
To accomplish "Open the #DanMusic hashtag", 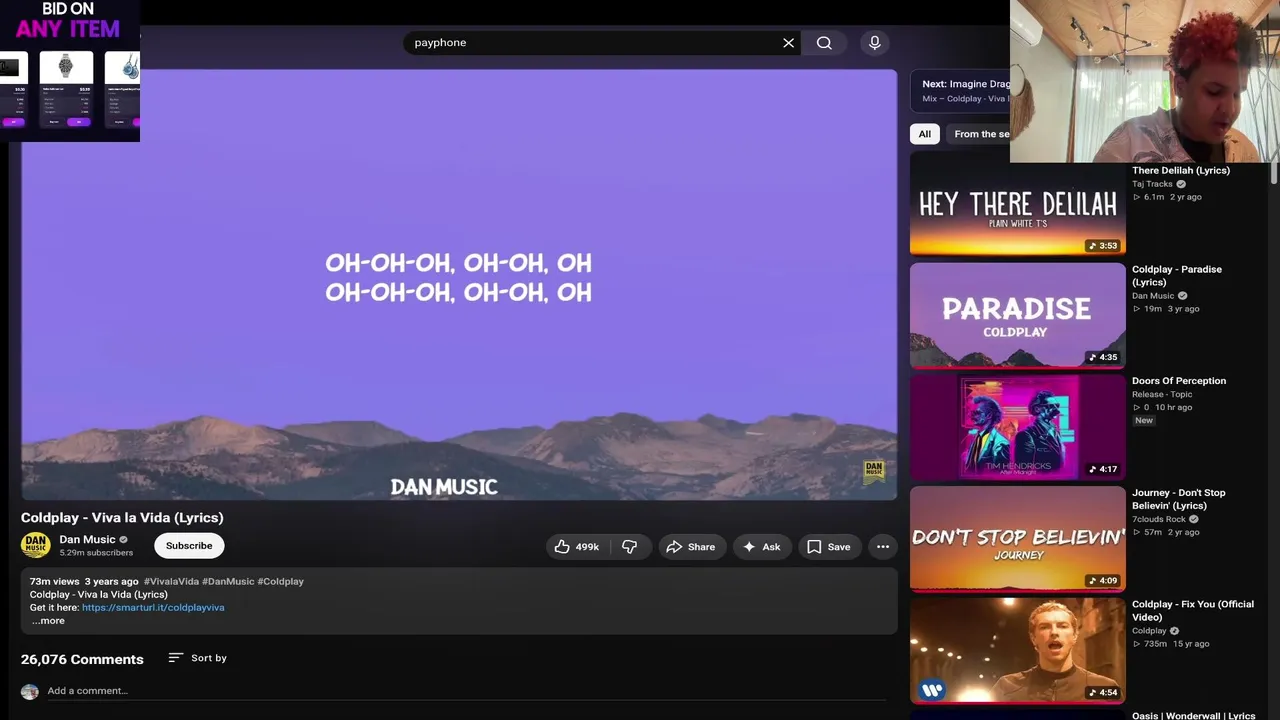I will coord(228,582).
